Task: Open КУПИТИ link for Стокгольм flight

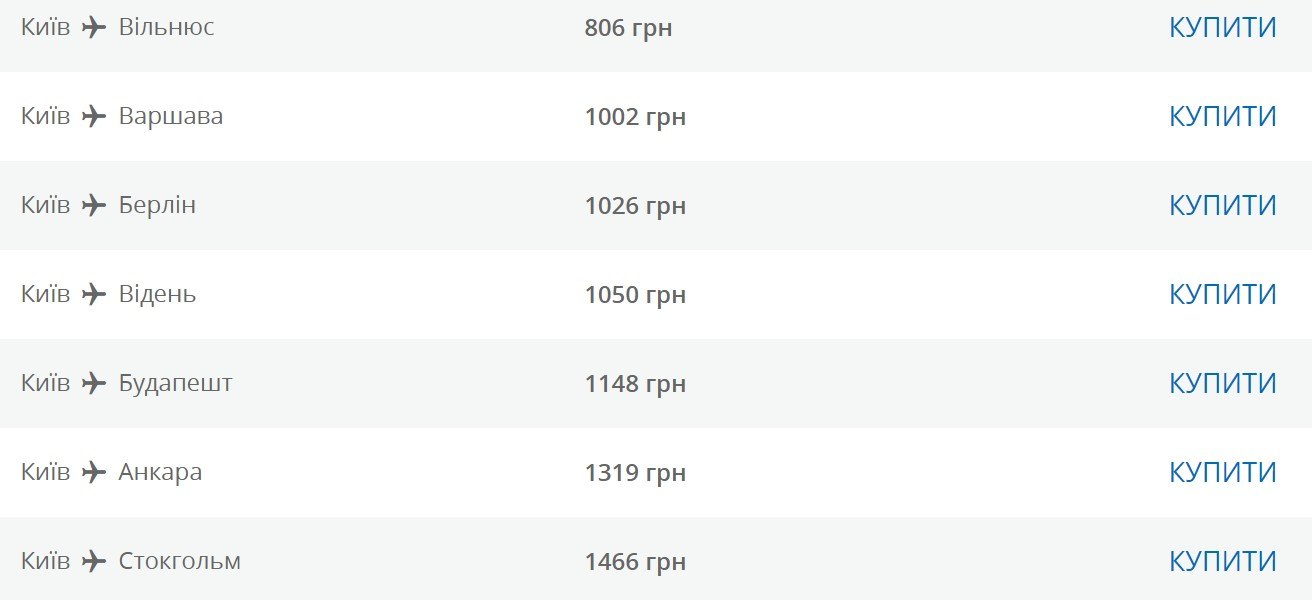Action: click(1223, 562)
